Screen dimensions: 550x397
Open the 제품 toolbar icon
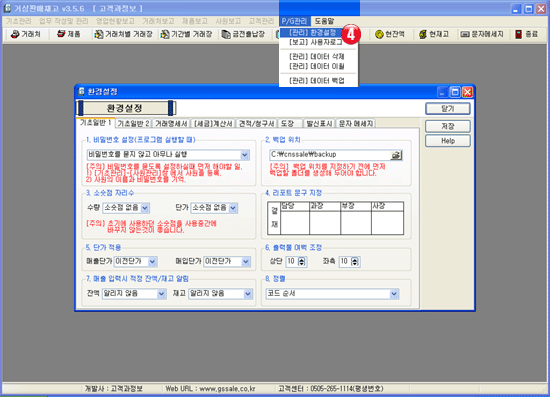[x=69, y=34]
